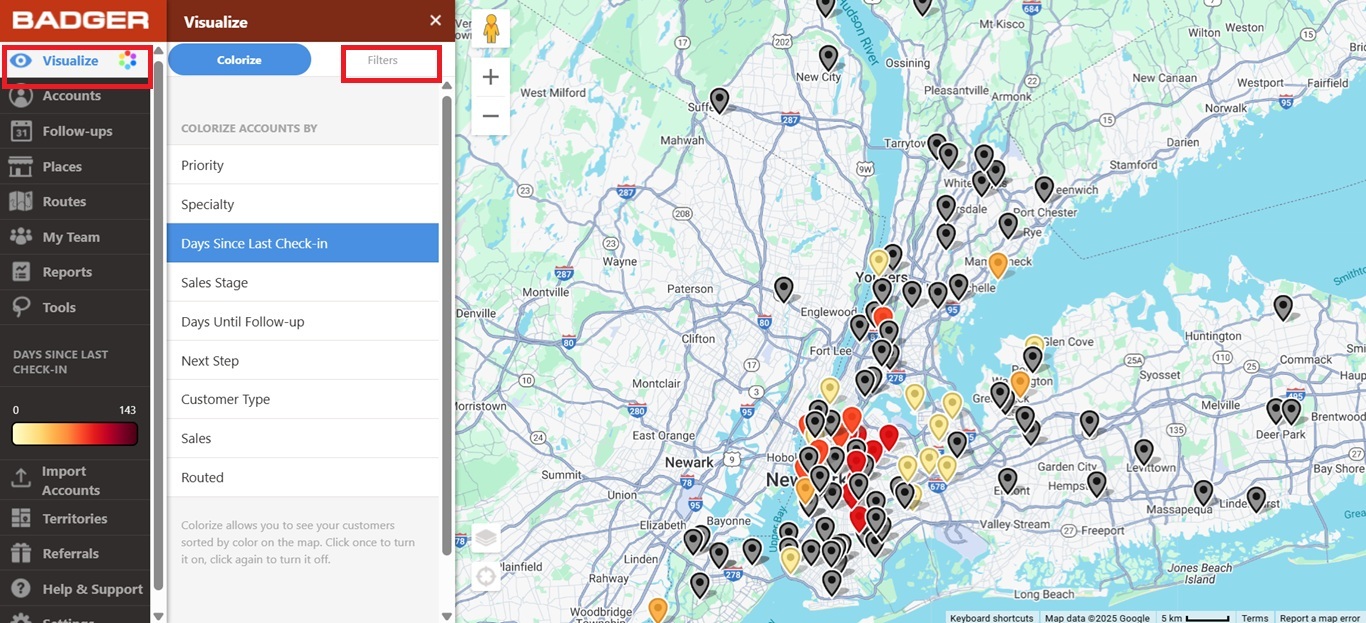
Task: Open Accounts via its person icon
Action: coord(21,96)
